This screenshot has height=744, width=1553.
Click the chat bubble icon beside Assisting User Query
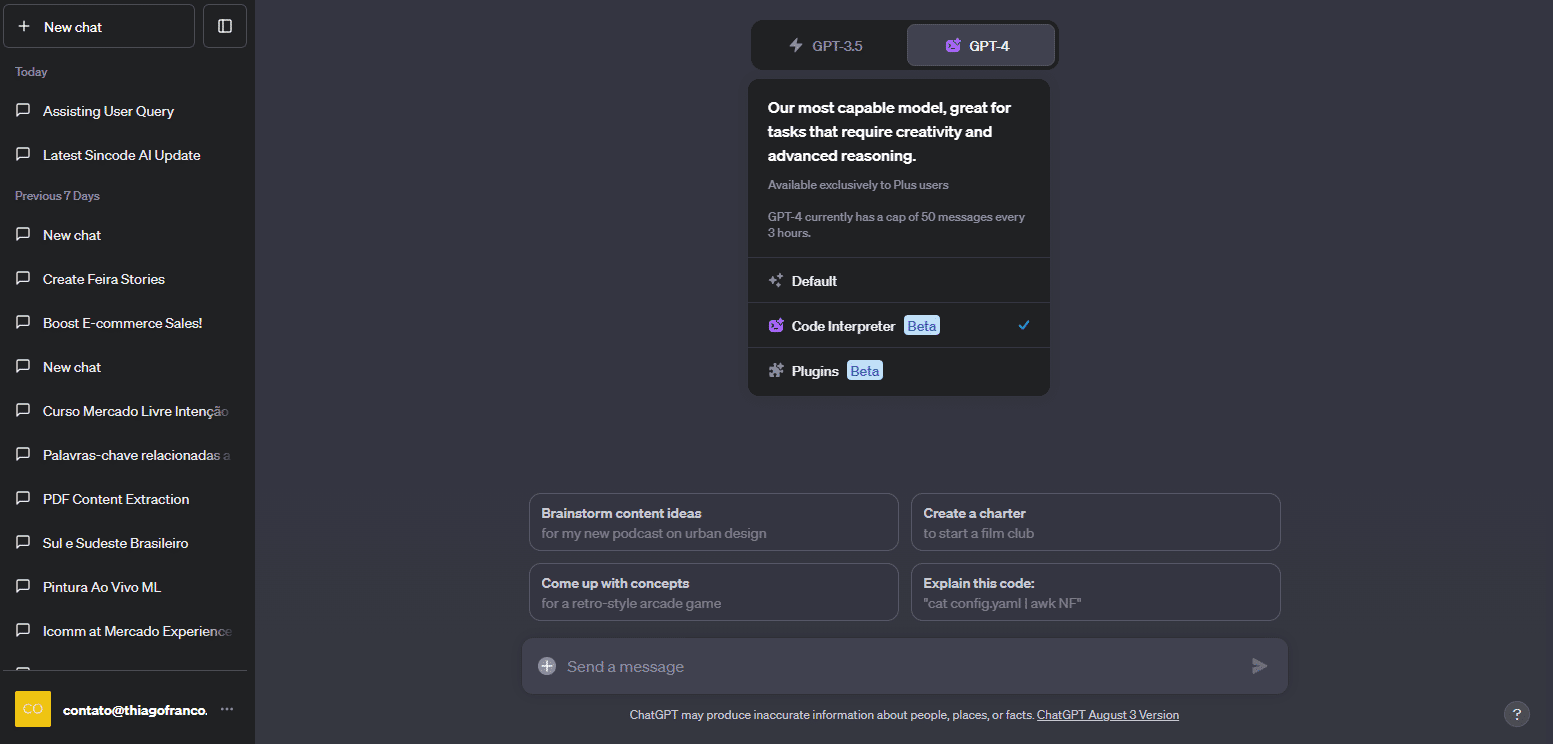point(23,111)
